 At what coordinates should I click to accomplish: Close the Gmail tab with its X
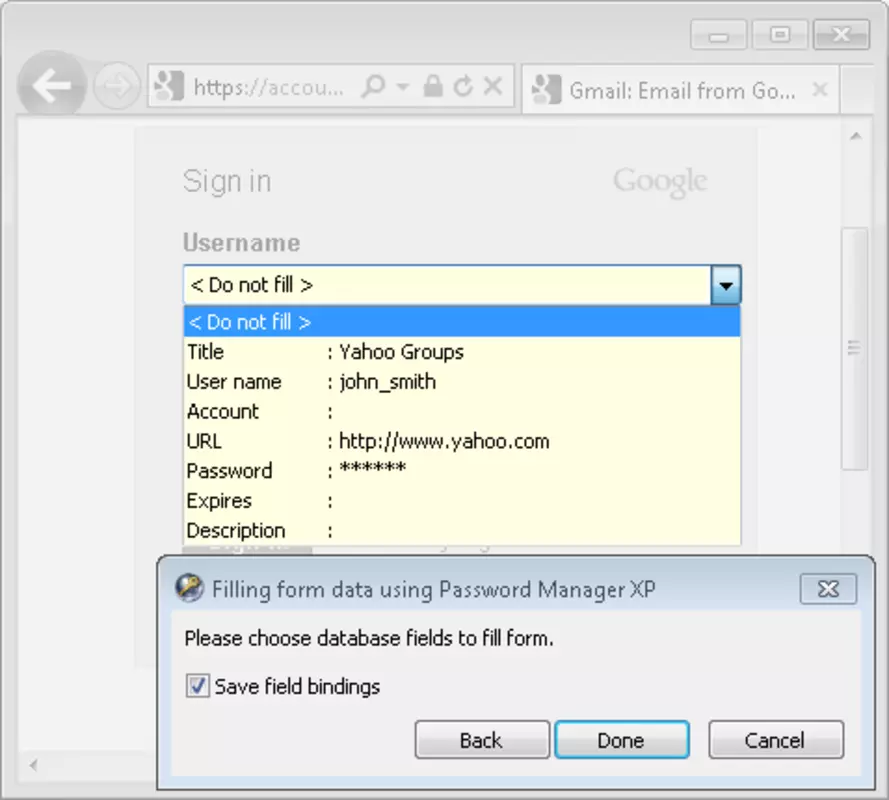[819, 90]
